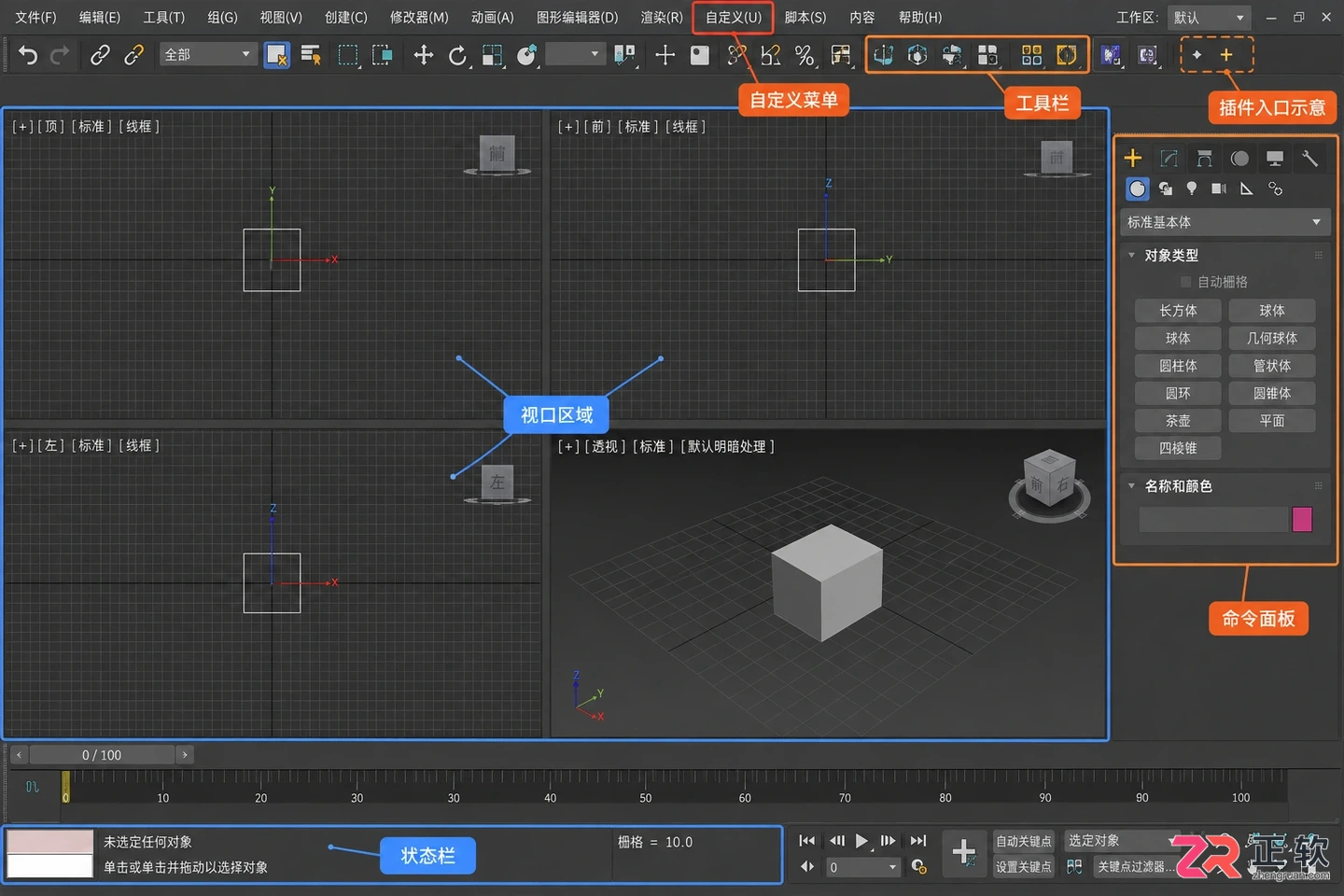
Task: Click the 长方体 box button
Action: click(x=1178, y=311)
